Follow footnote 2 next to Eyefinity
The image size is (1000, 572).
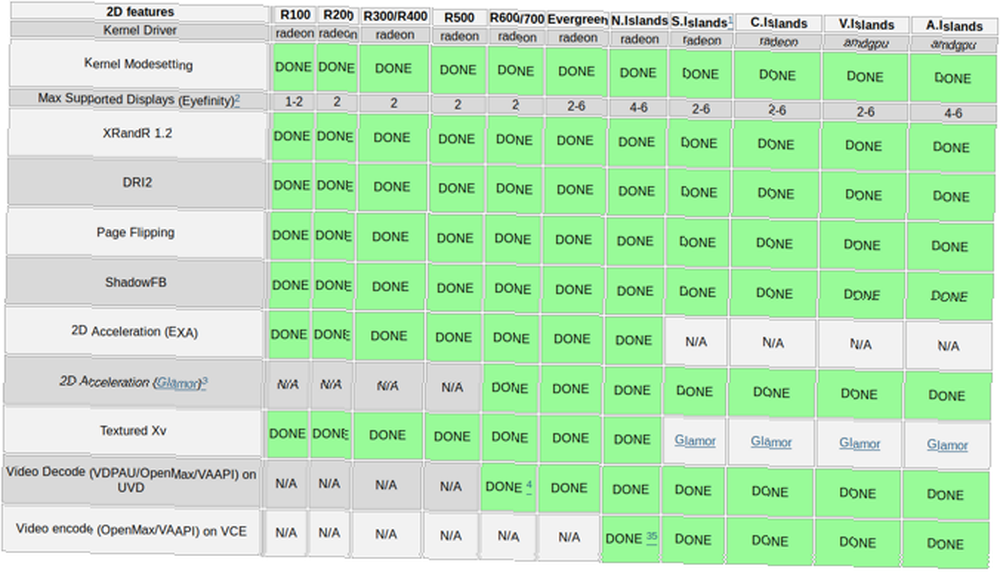click(x=237, y=99)
